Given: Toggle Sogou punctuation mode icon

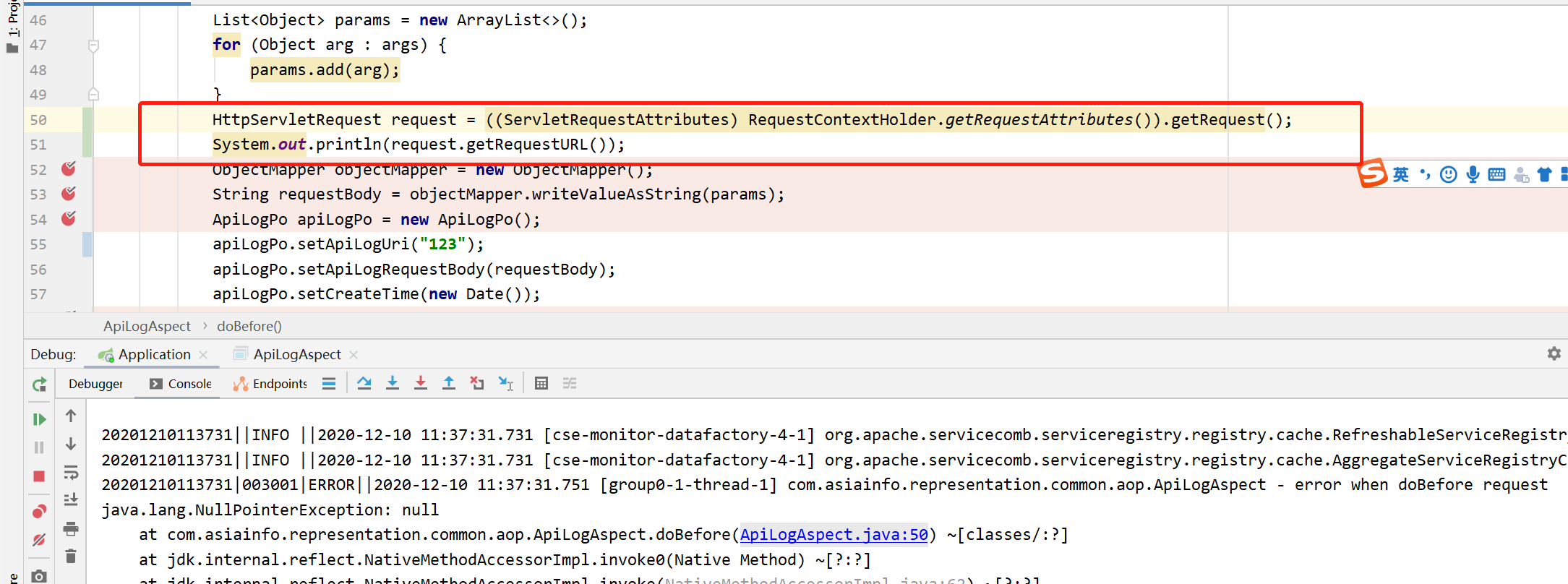Looking at the screenshot, I should coord(1425,175).
